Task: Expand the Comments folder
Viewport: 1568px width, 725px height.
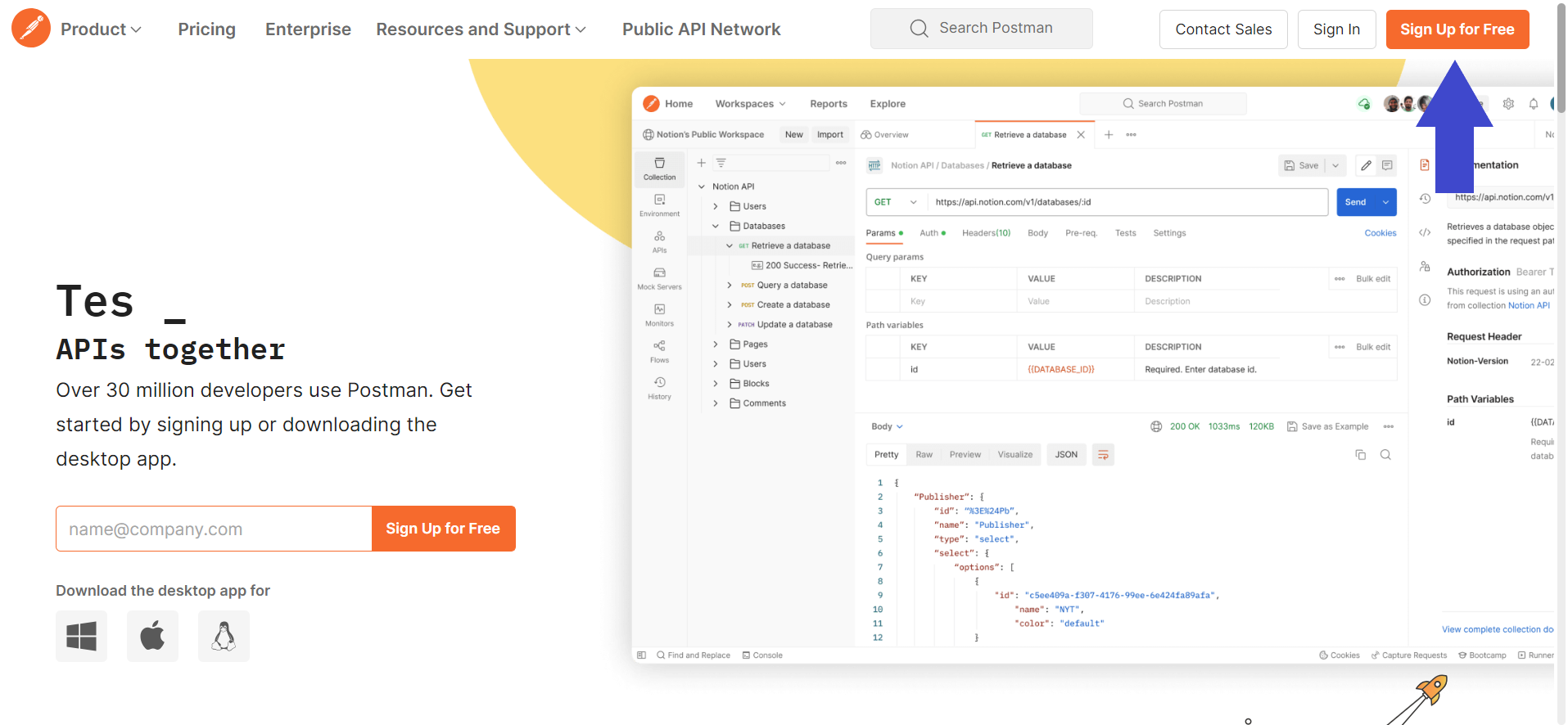Action: tap(716, 403)
